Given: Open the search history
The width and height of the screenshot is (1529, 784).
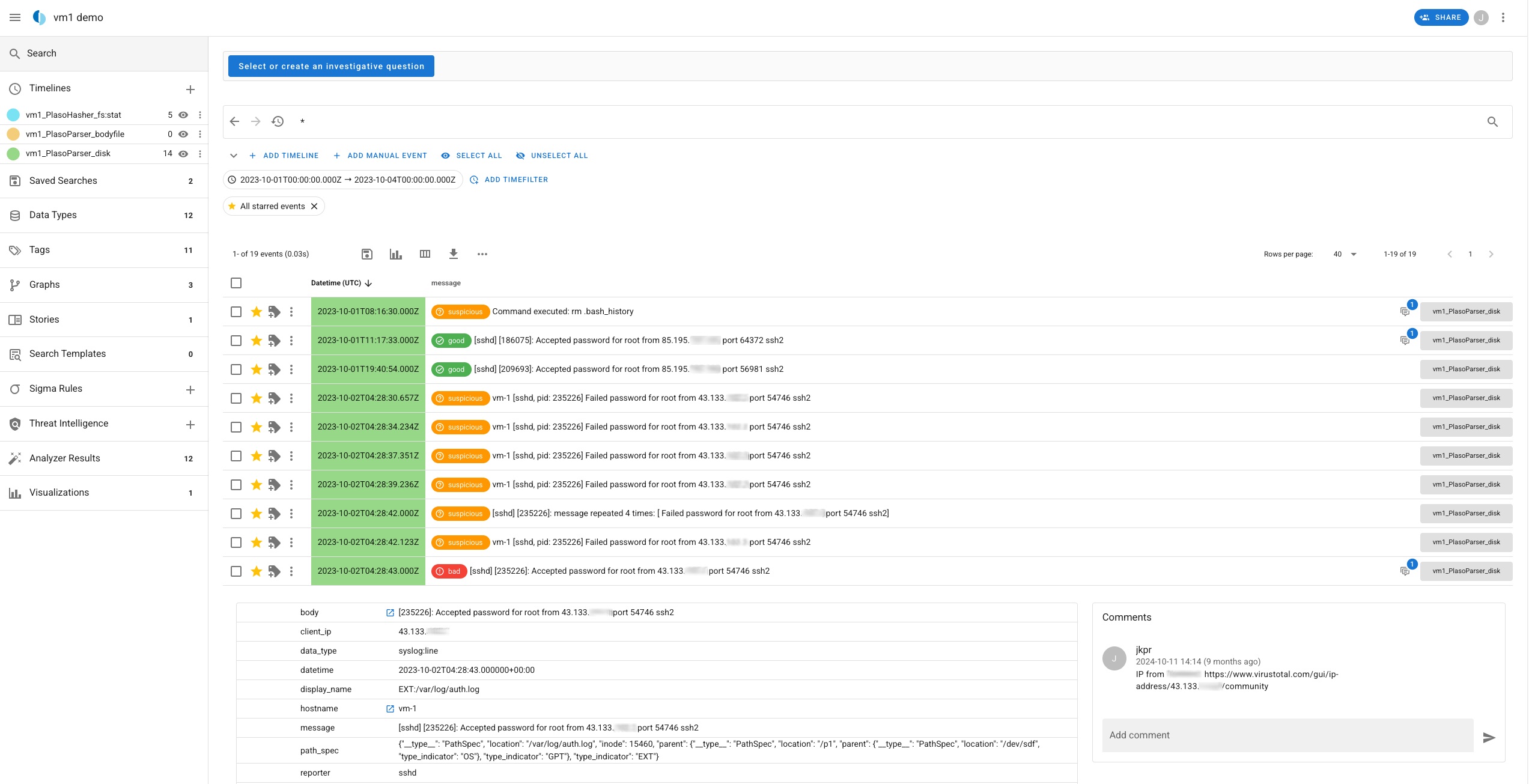Looking at the screenshot, I should (278, 121).
